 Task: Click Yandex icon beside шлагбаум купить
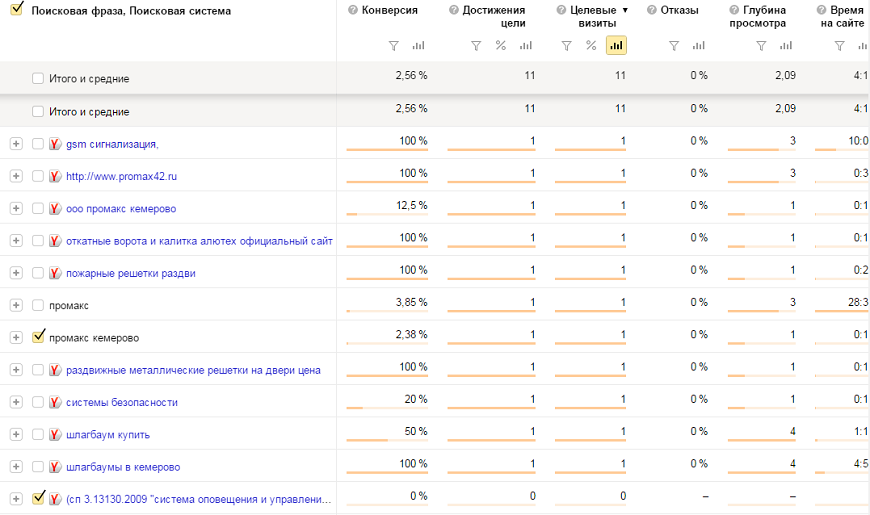pos(55,435)
